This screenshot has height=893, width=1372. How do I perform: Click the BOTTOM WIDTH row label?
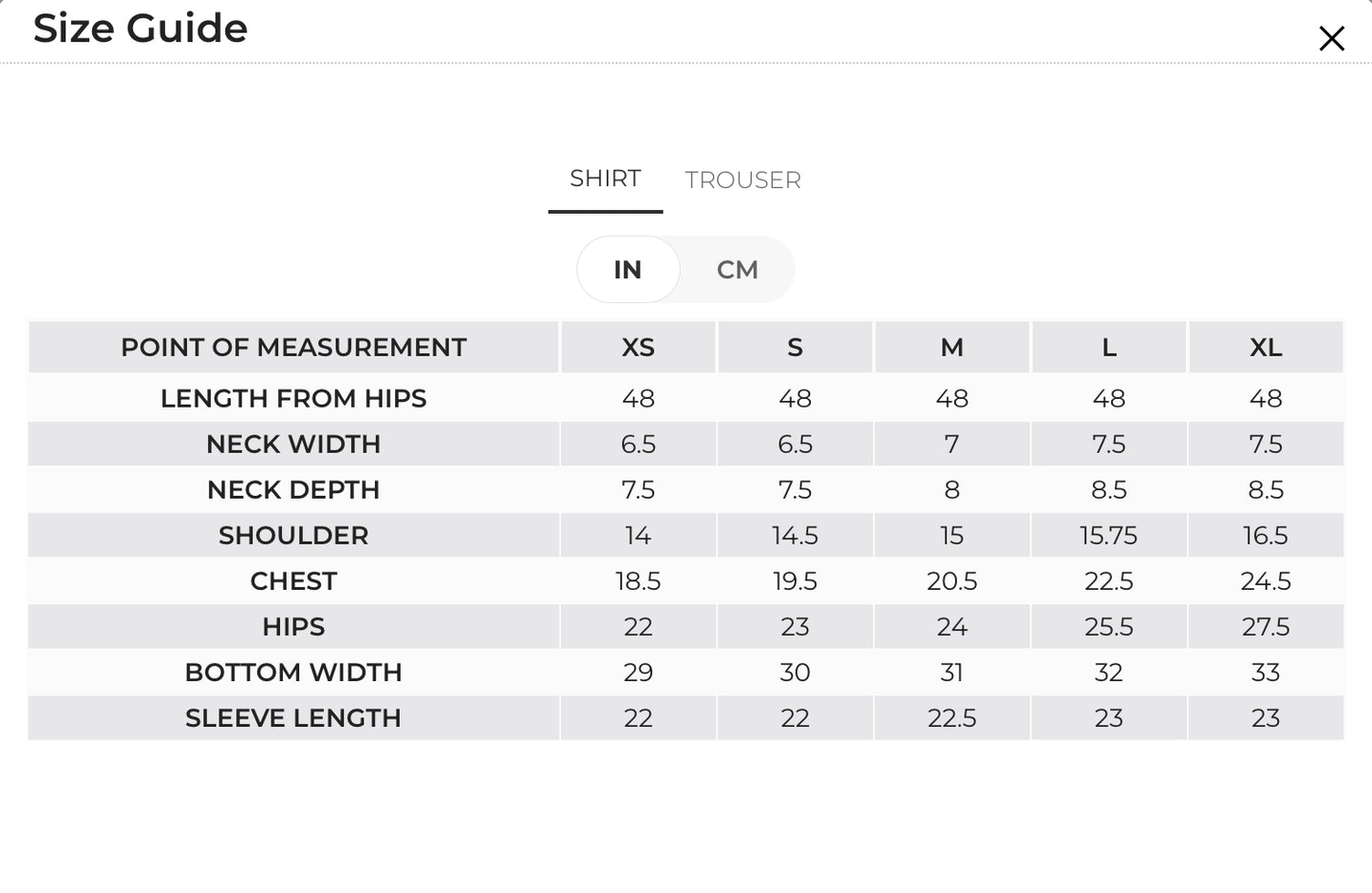pos(293,673)
